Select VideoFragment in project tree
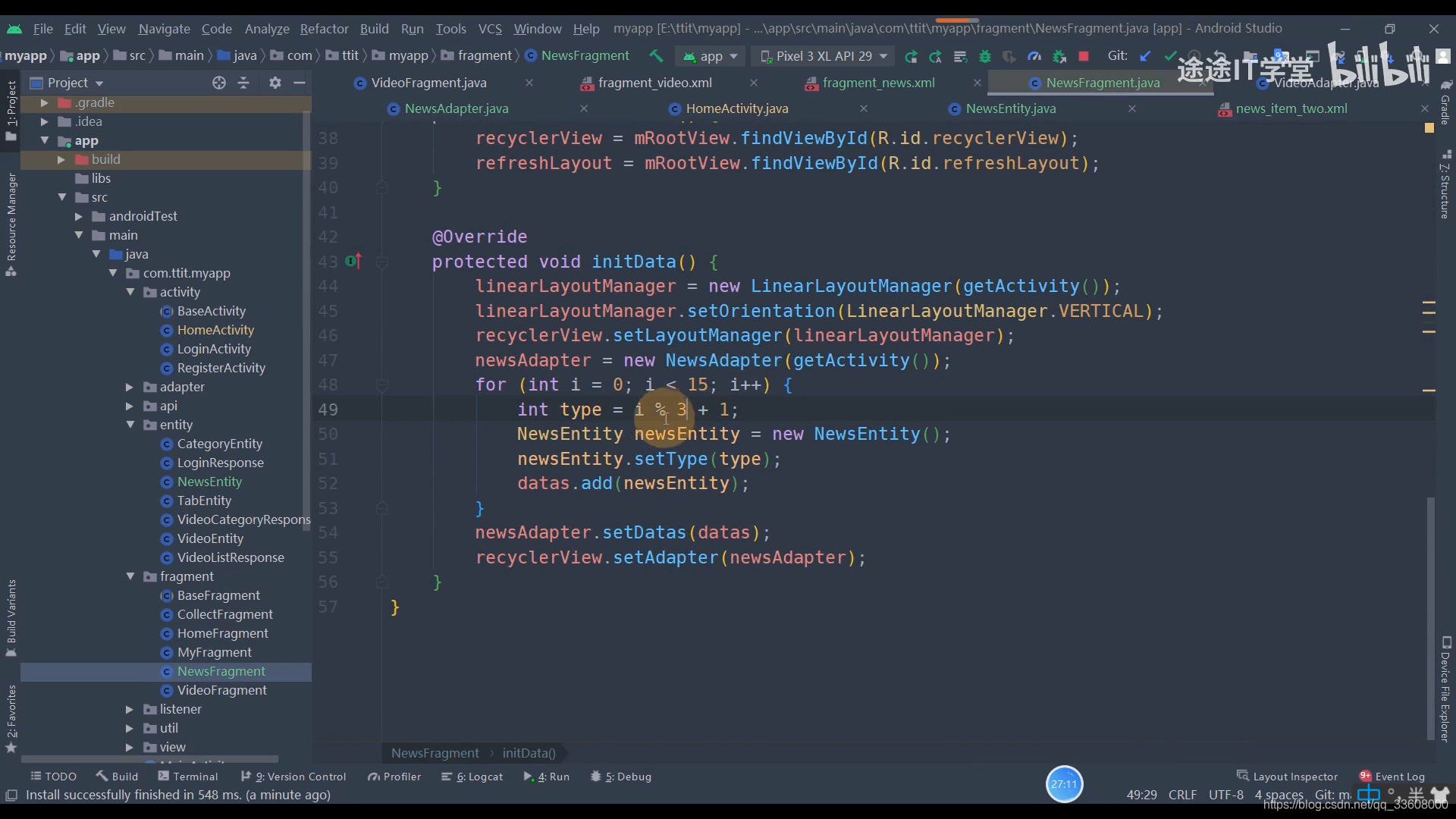Screen dimensions: 1456x819 [221, 690]
